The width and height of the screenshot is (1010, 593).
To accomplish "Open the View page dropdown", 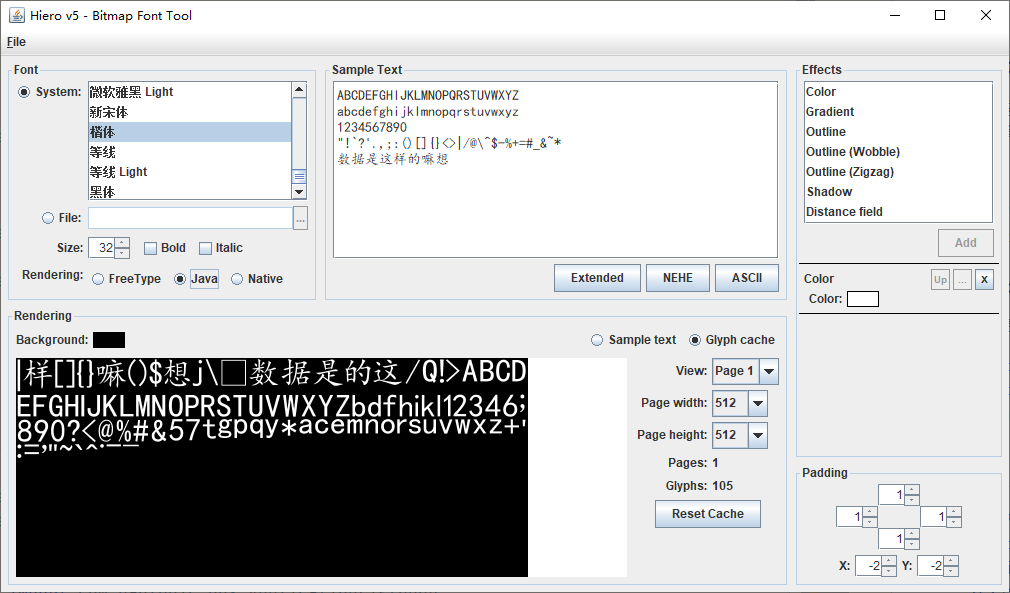I will (x=768, y=371).
